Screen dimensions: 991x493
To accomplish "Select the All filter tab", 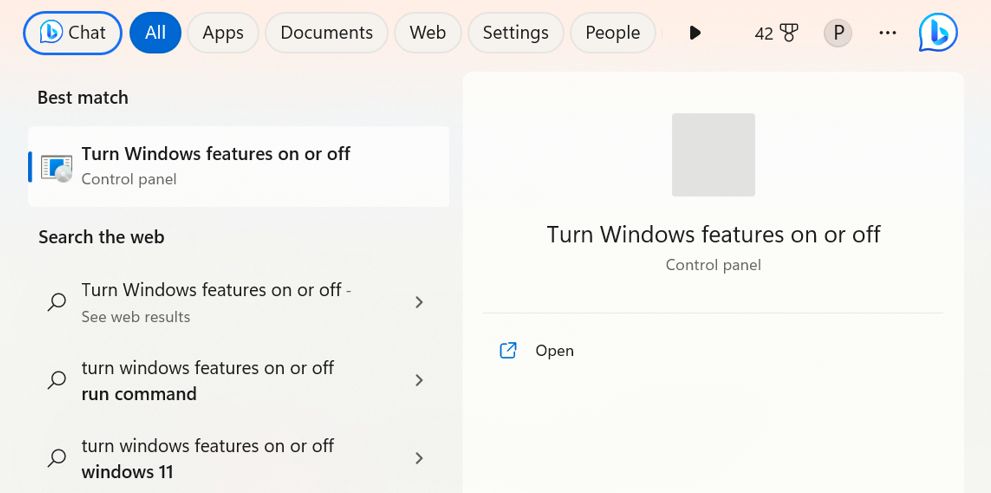I will [x=155, y=33].
